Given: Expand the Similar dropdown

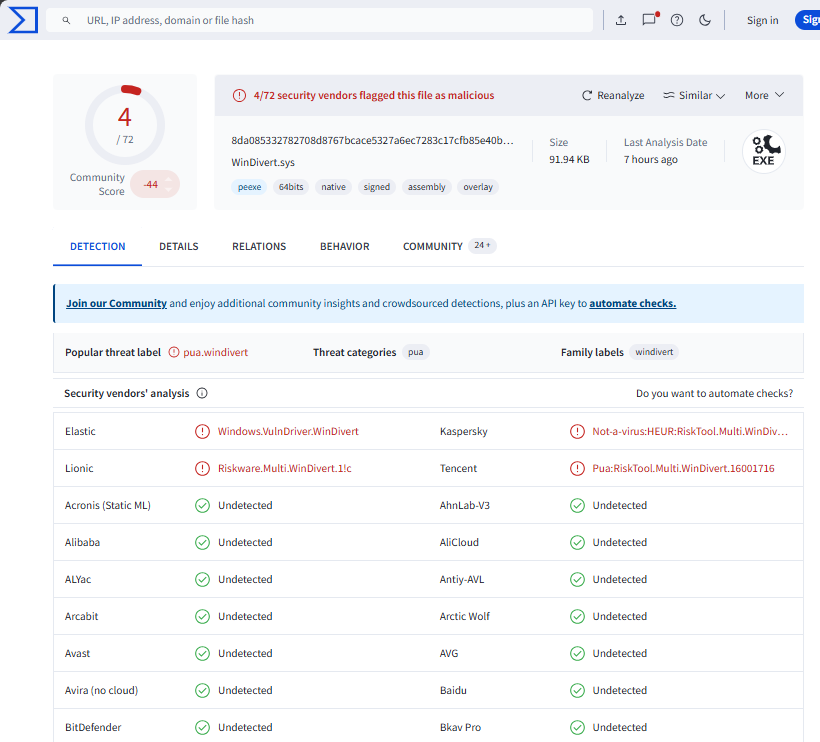Looking at the screenshot, I should (694, 96).
